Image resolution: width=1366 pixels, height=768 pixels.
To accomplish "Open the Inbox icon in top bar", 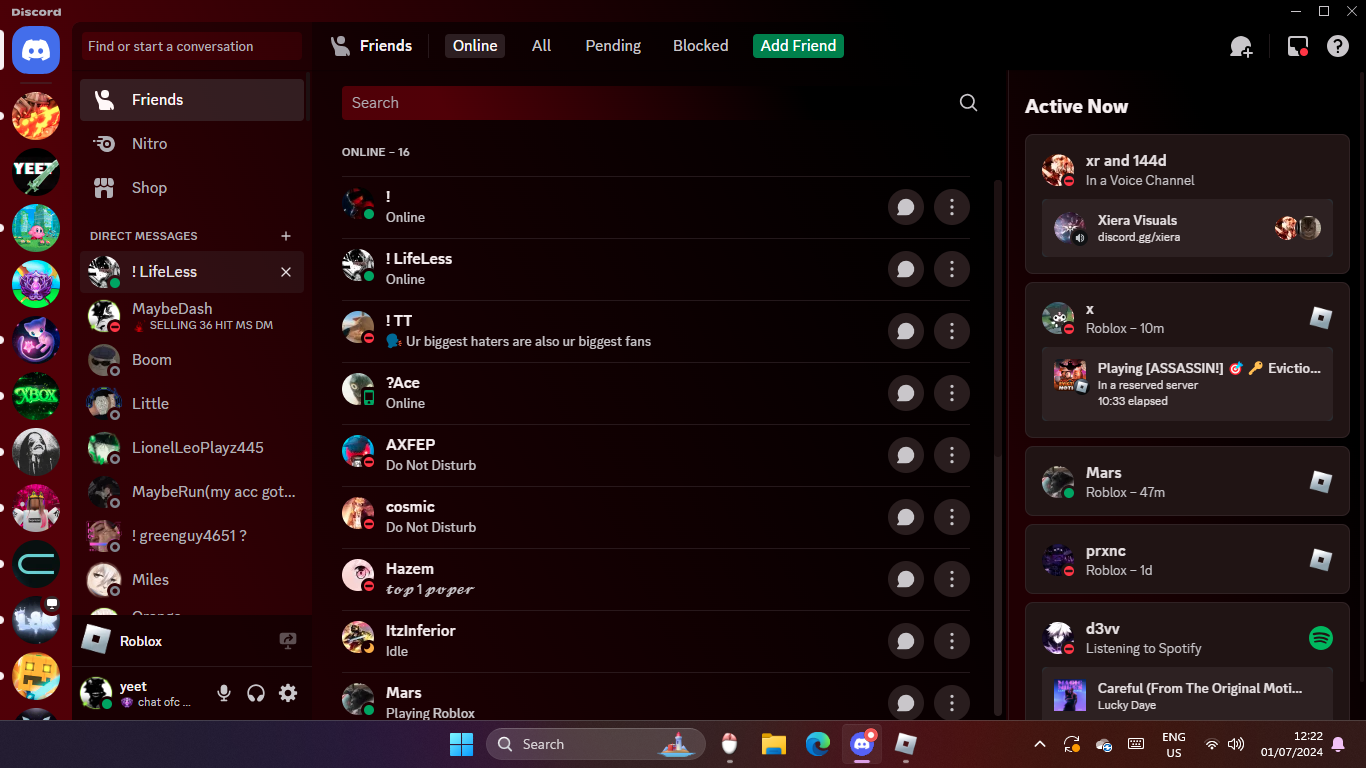I will pyautogui.click(x=1298, y=46).
